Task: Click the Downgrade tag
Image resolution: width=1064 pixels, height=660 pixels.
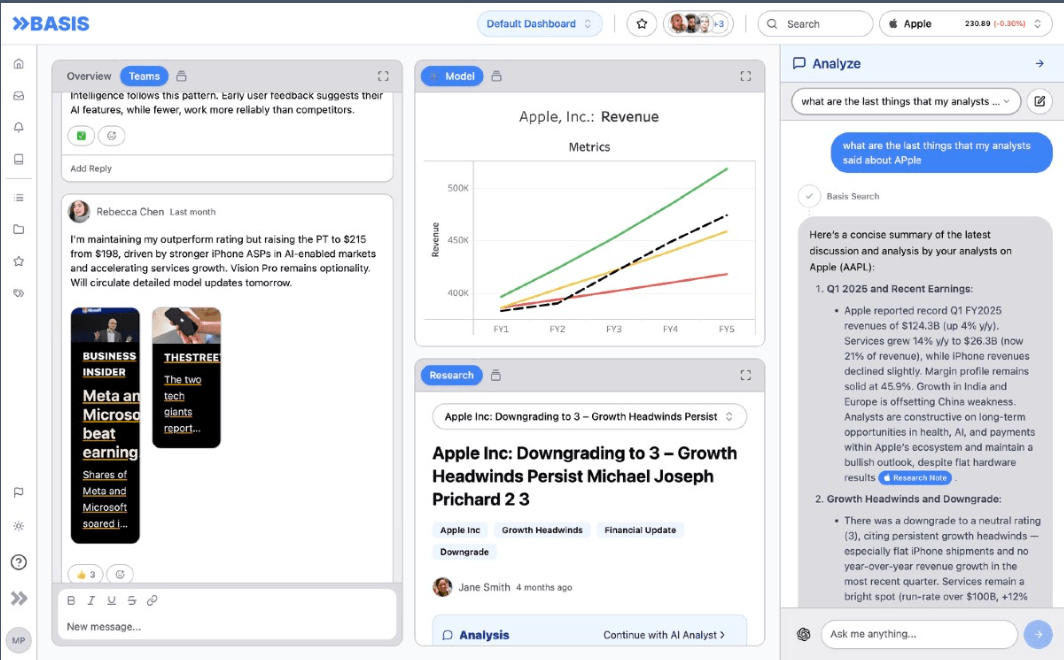Action: [464, 551]
